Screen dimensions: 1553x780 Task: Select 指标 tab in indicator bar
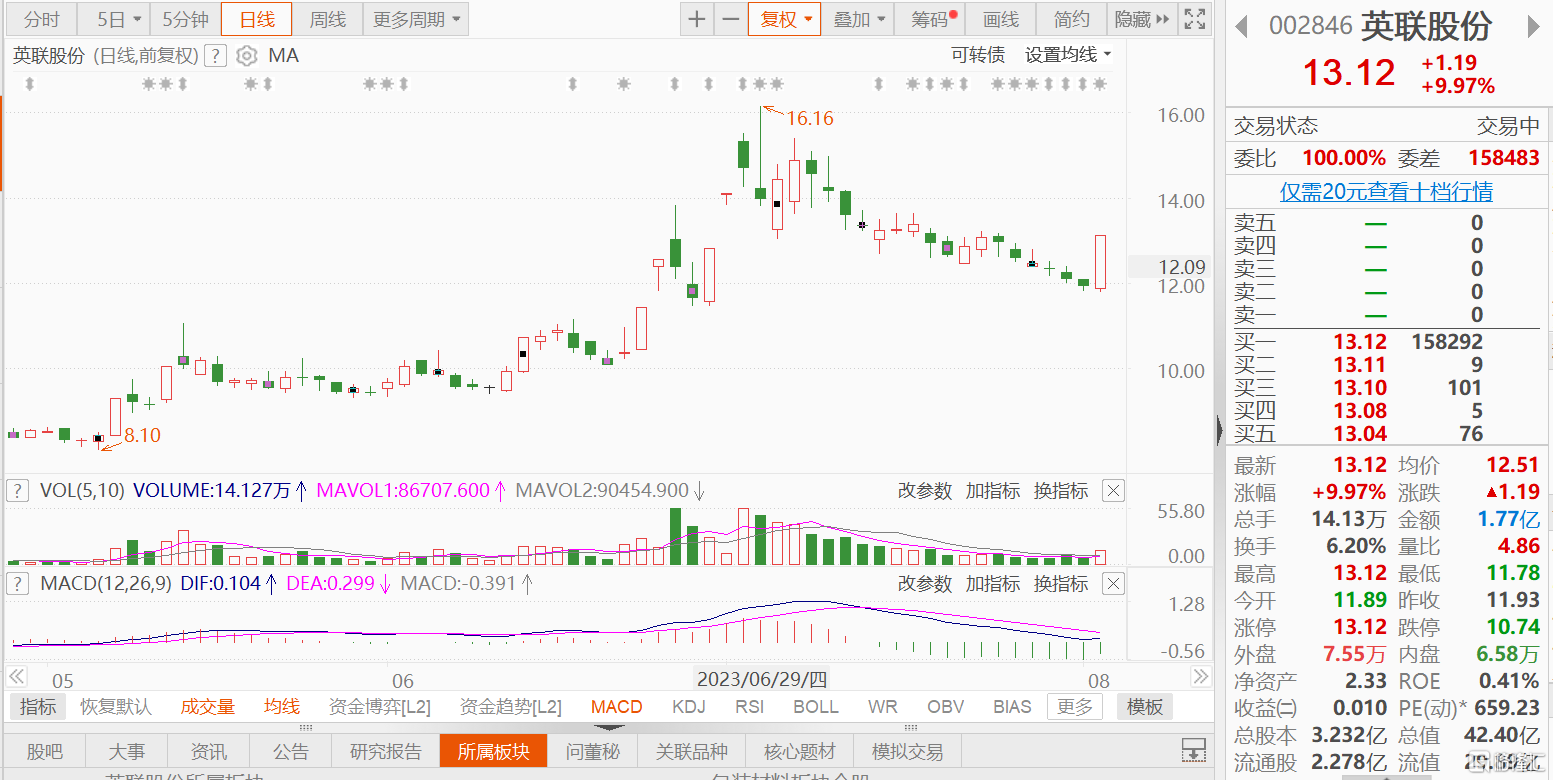(38, 707)
